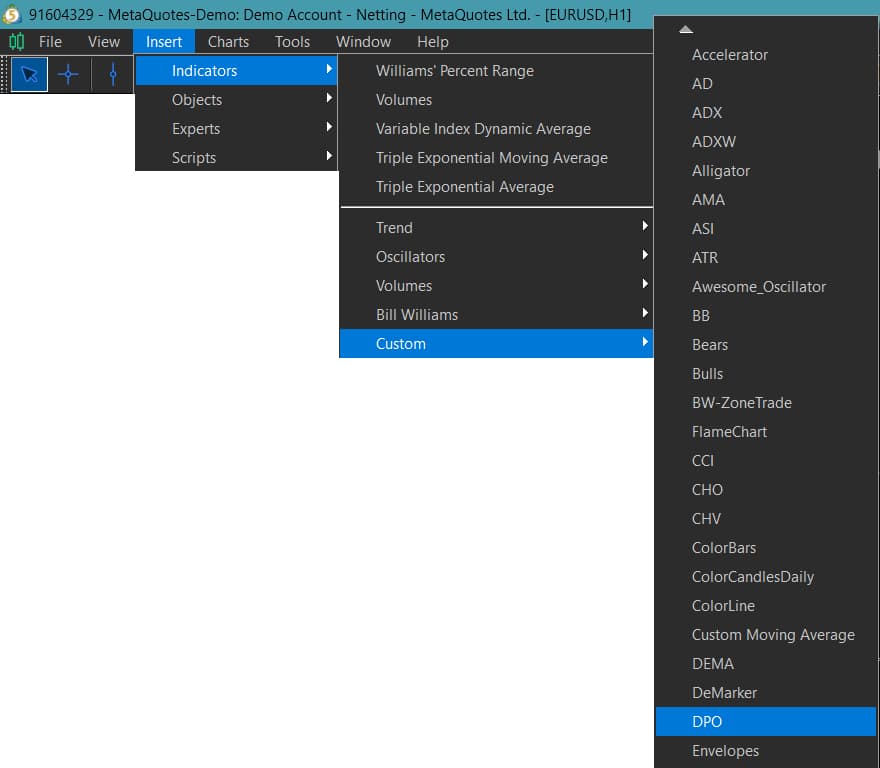Open the Charts menu
This screenshot has height=768, width=880.
point(228,42)
